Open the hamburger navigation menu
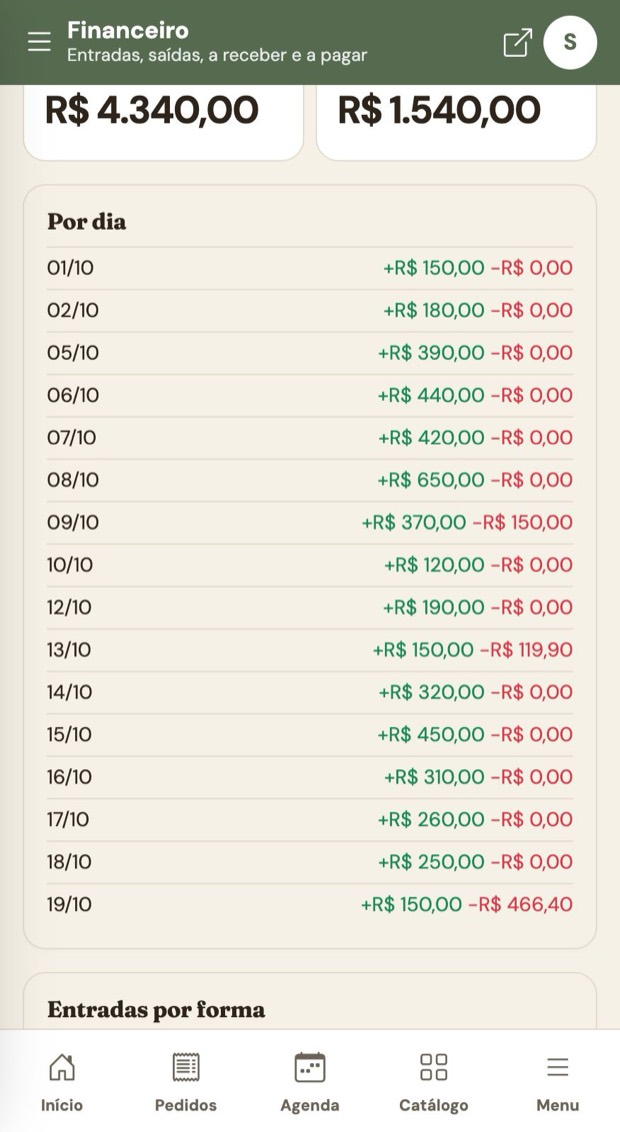This screenshot has height=1132, width=620. [x=39, y=42]
